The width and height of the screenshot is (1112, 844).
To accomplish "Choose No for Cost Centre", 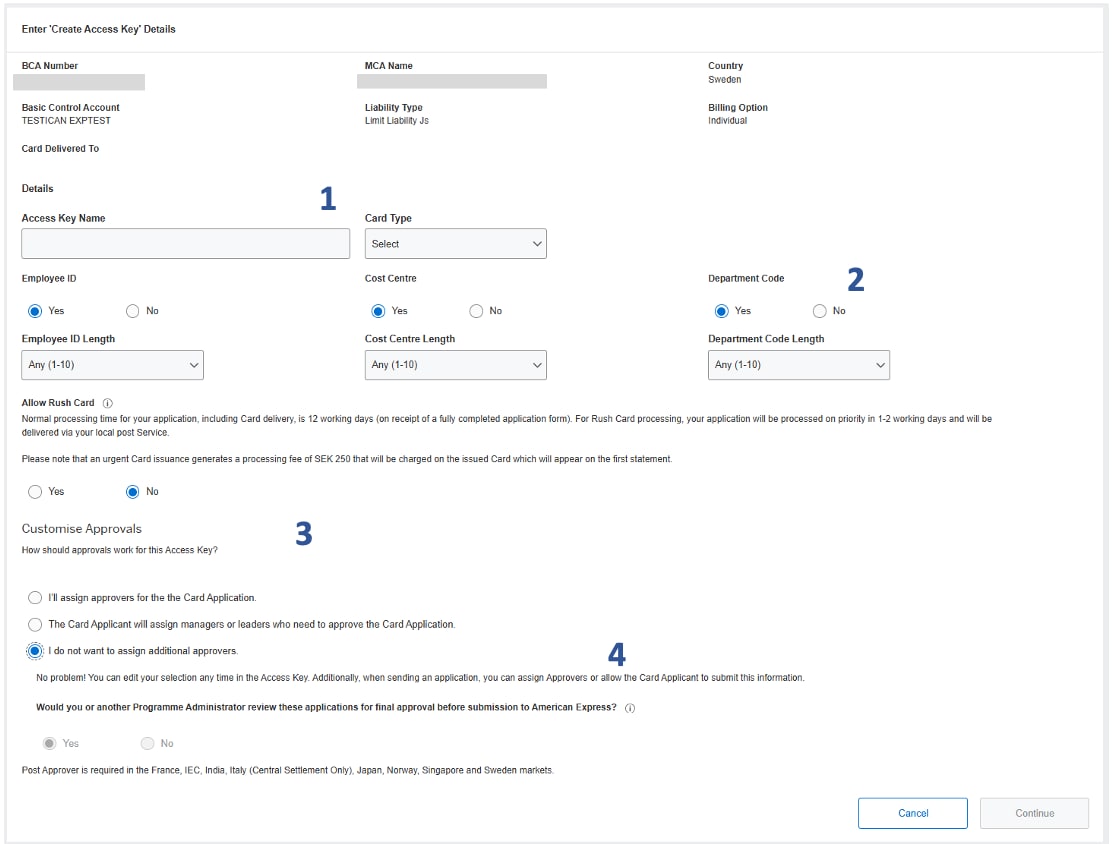I will click(x=476, y=311).
